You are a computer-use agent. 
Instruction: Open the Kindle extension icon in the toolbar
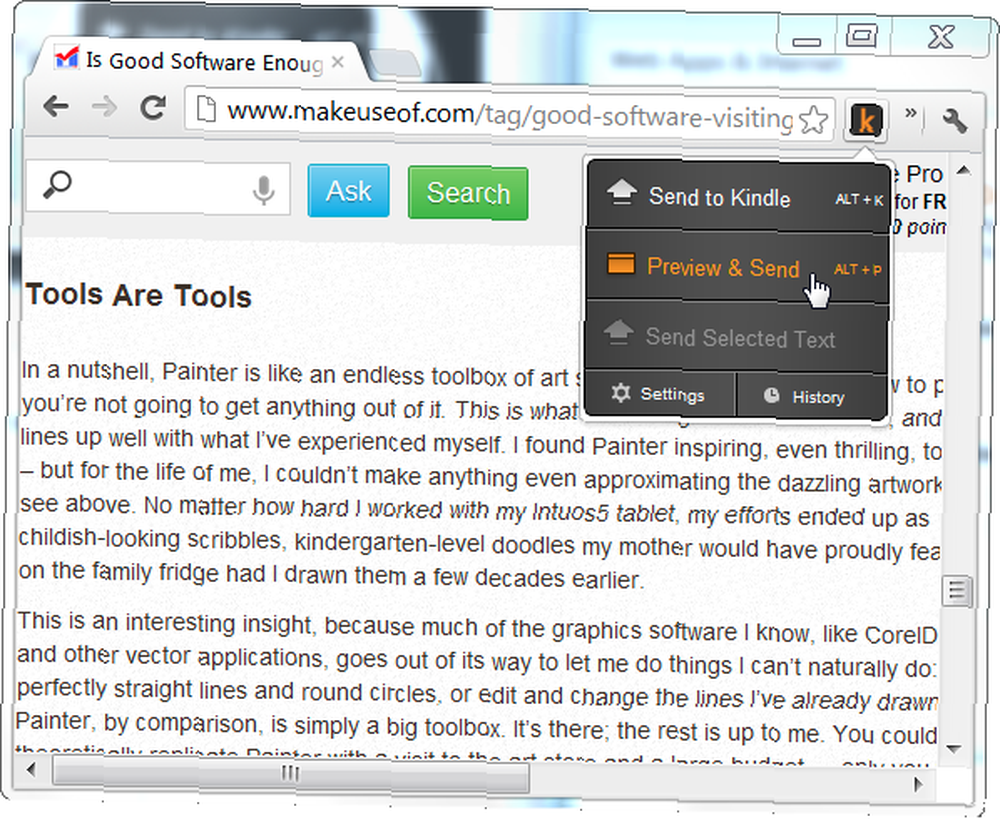[x=865, y=120]
